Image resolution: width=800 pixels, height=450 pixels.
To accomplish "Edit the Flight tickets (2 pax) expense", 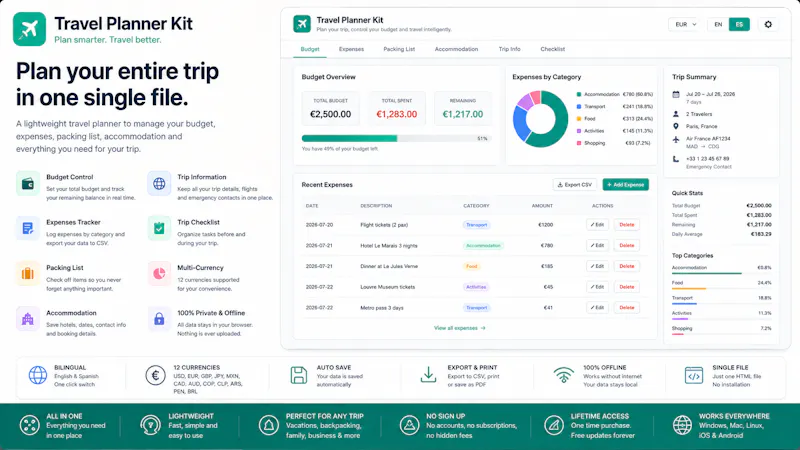I will (x=597, y=224).
